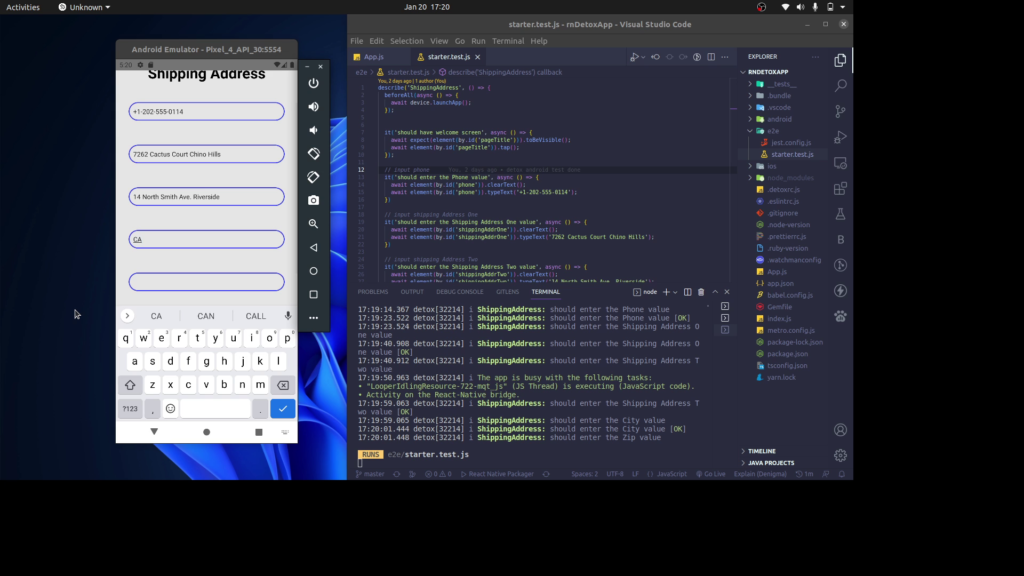Expand the TIMELINE section

761,451
